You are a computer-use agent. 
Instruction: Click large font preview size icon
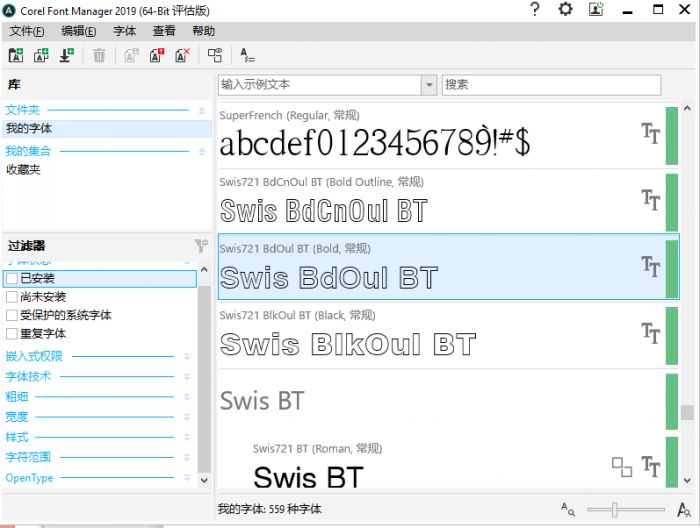(684, 509)
